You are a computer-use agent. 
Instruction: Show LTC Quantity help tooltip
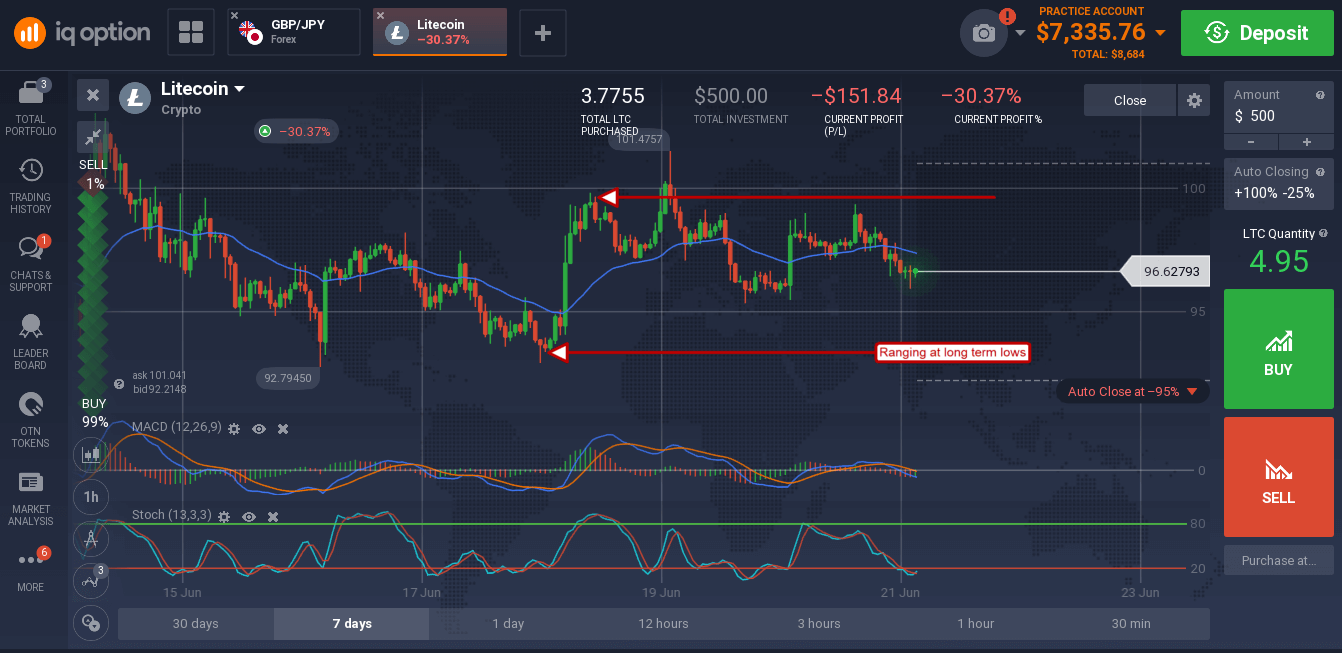[1323, 233]
